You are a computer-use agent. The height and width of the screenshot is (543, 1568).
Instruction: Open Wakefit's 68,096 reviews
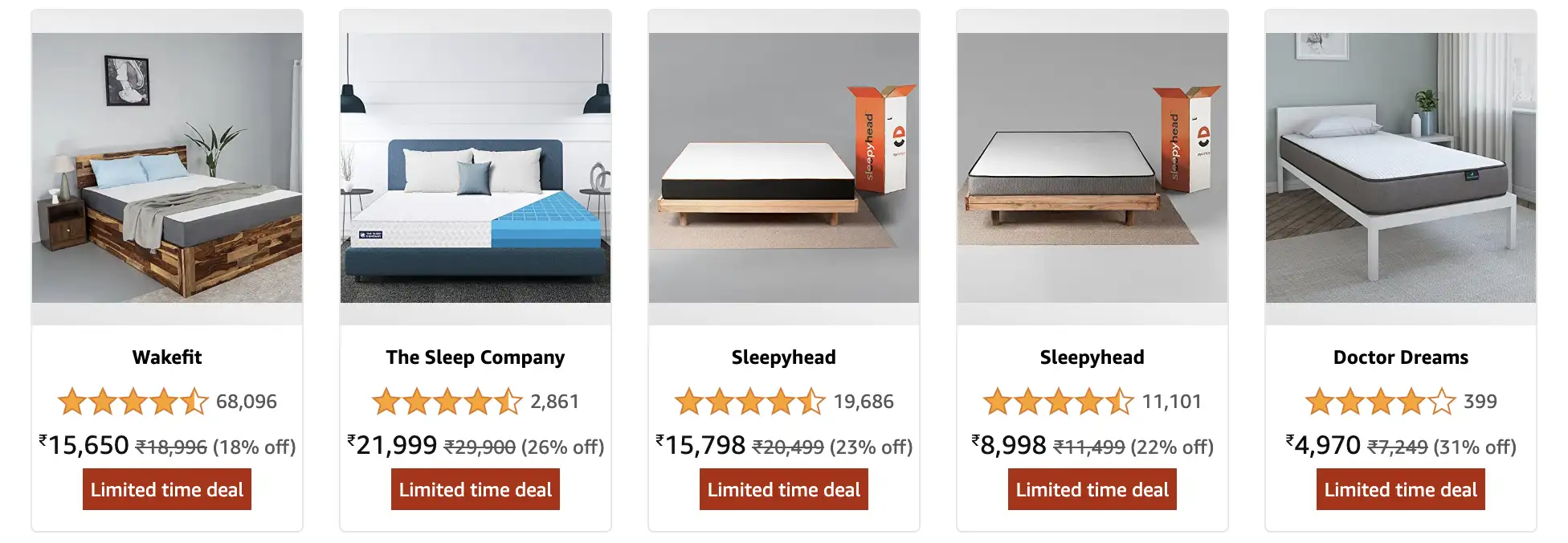click(x=247, y=402)
